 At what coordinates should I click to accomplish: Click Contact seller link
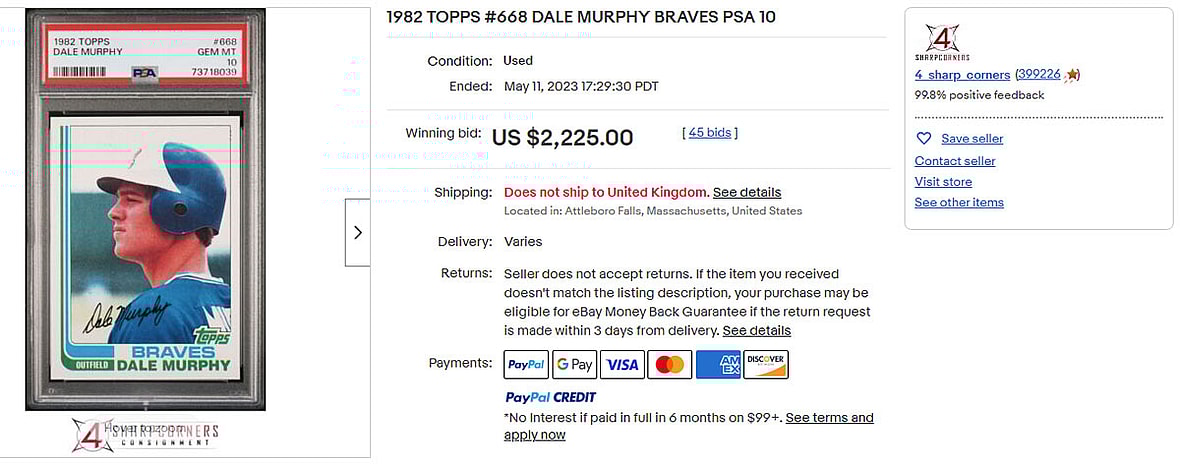tap(955, 161)
